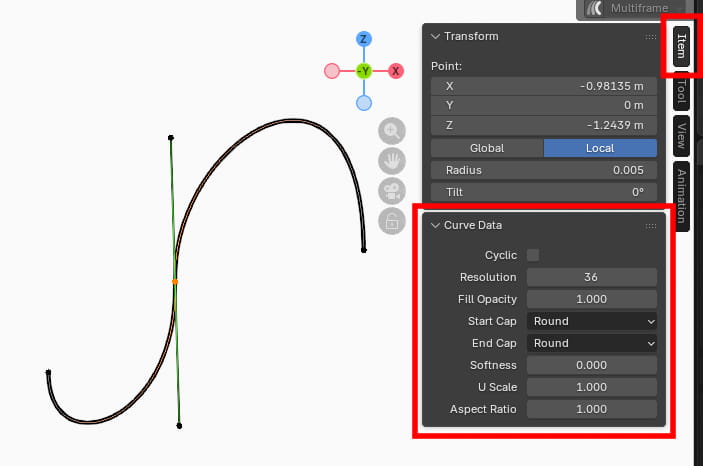
Task: Switch transform orientation to Global
Action: 487,148
